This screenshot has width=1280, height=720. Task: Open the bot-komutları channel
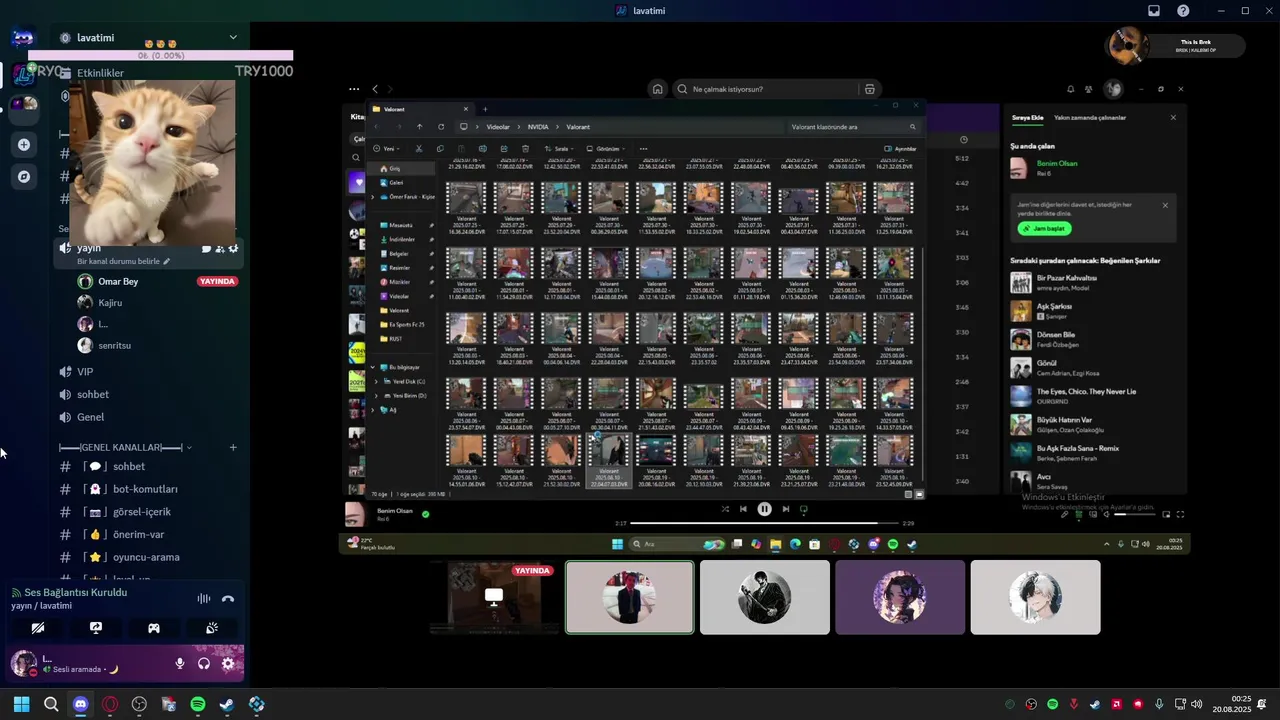pos(148,489)
